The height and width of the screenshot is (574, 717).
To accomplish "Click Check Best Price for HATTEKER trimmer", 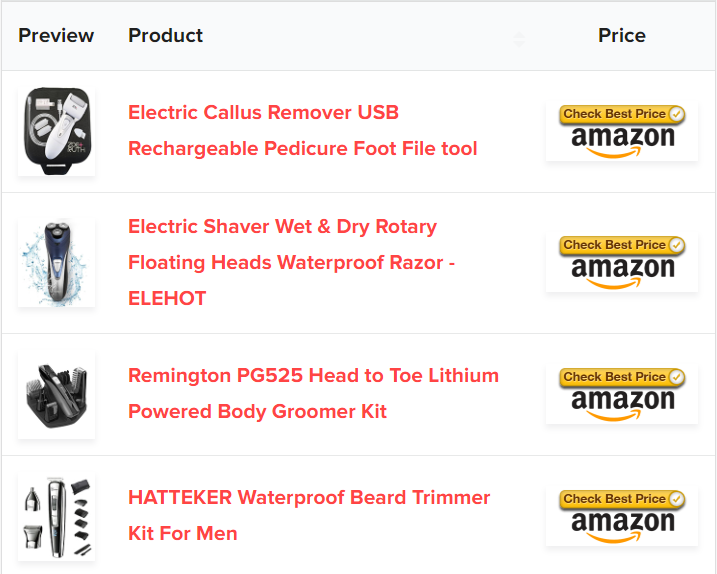I will (621, 499).
